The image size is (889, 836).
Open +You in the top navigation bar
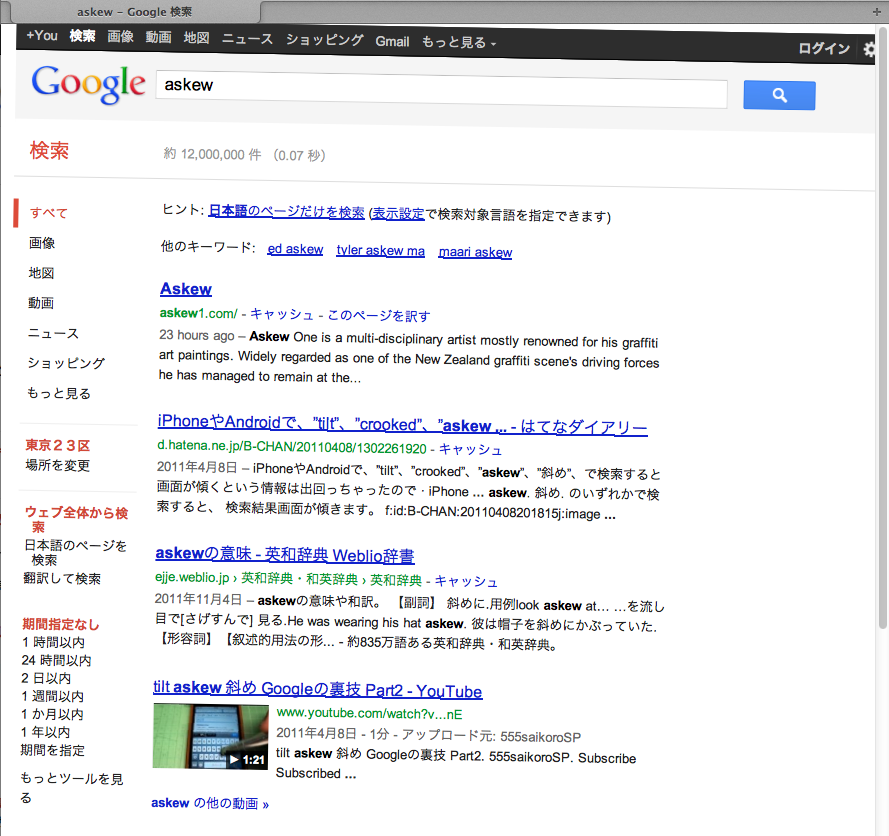click(42, 36)
